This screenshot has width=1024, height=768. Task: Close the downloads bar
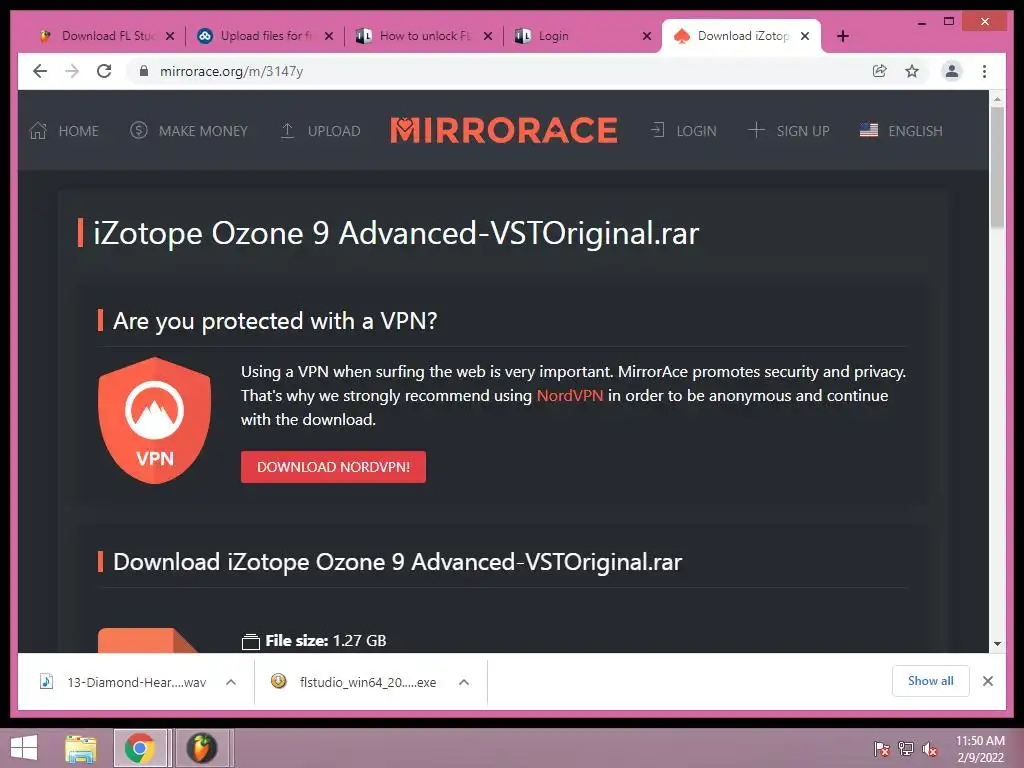(988, 681)
